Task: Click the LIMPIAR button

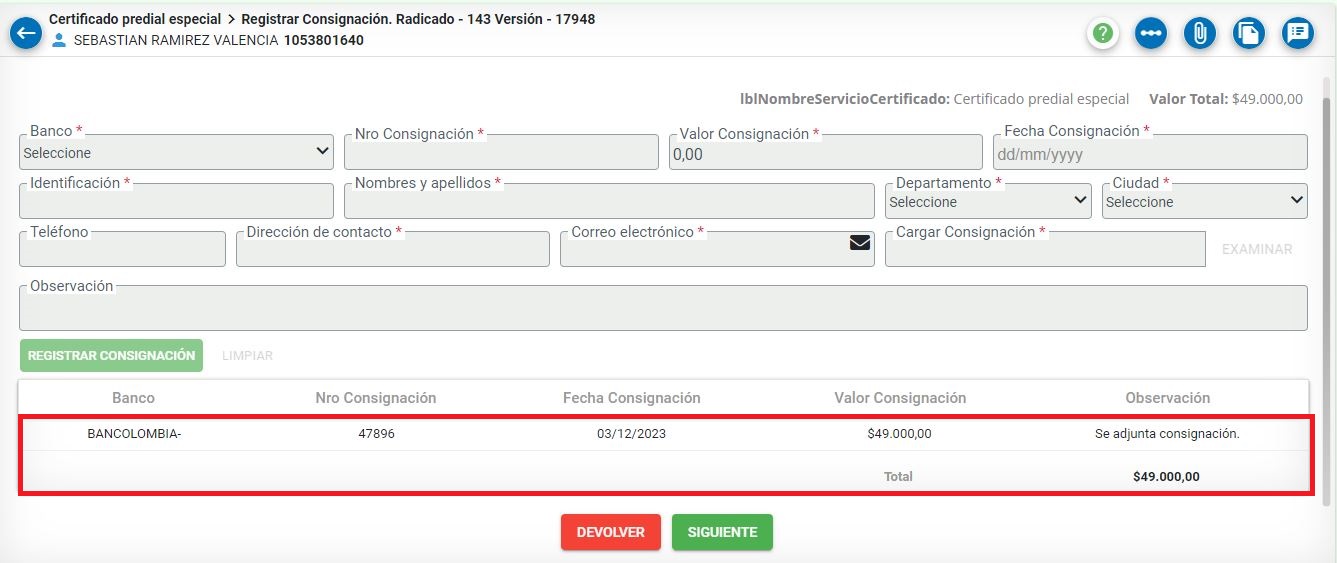Action: pyautogui.click(x=247, y=356)
